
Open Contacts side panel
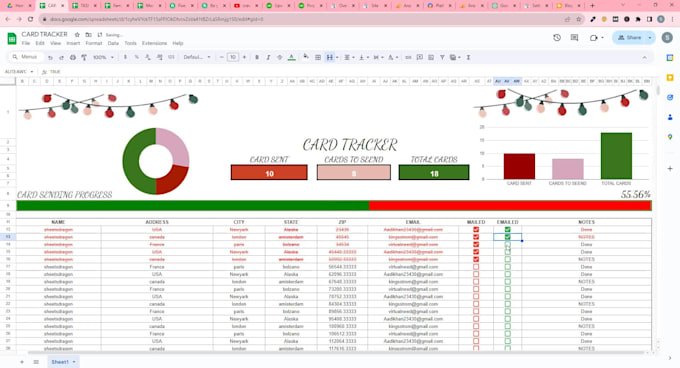click(670, 117)
